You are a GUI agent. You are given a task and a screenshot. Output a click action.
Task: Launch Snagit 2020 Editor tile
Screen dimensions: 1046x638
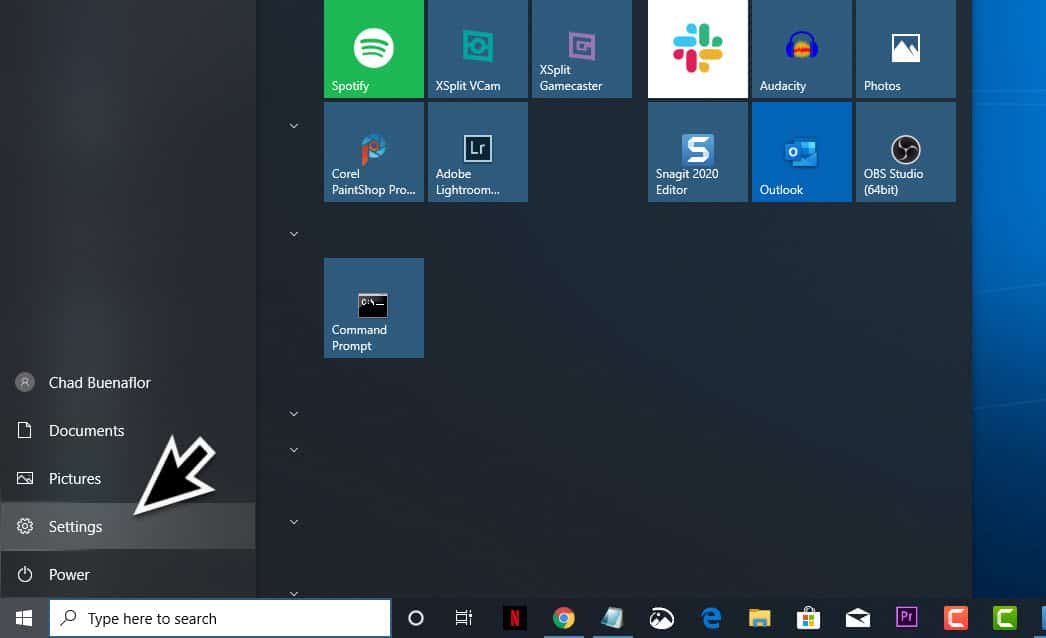[x=698, y=152]
